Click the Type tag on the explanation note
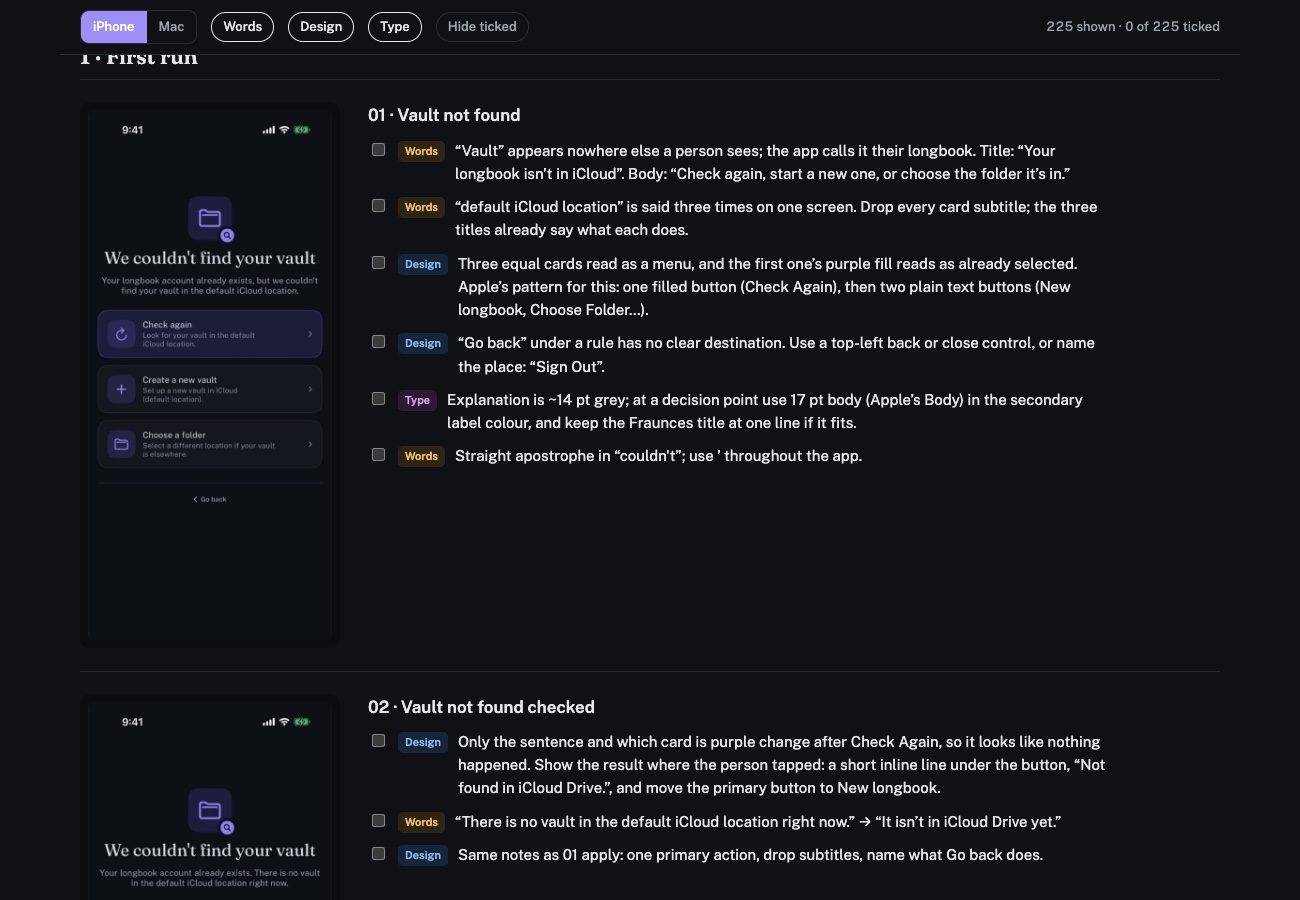 click(x=417, y=401)
